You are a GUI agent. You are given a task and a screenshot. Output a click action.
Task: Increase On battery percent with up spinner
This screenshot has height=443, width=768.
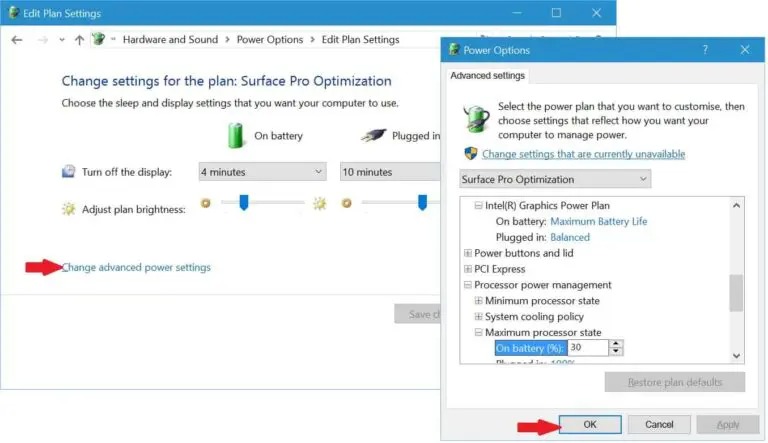pyautogui.click(x=616, y=344)
